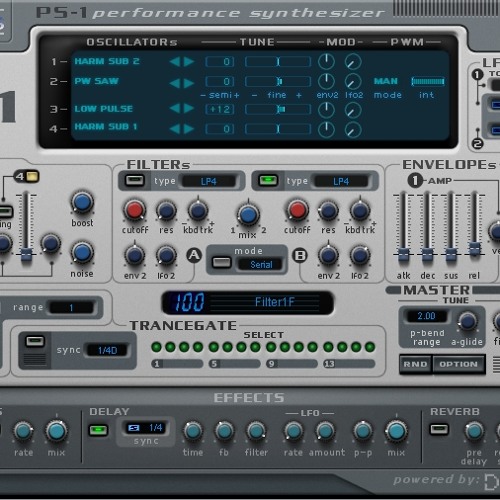Click oscillator 2 env2 mod knob

pyautogui.click(x=326, y=81)
